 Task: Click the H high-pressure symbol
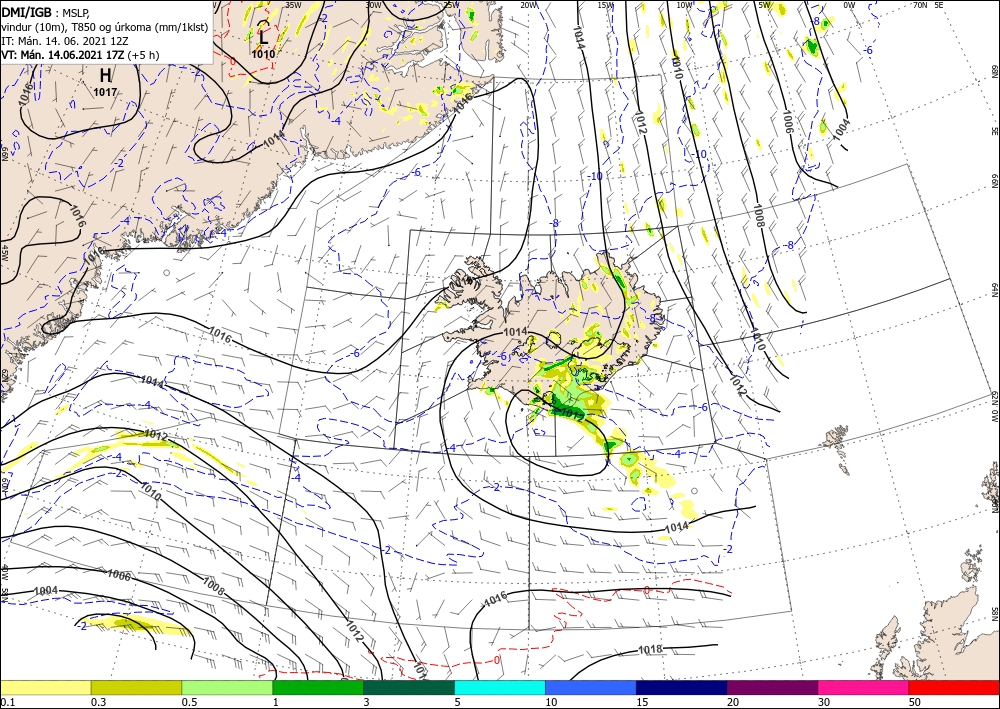pyautogui.click(x=105, y=76)
